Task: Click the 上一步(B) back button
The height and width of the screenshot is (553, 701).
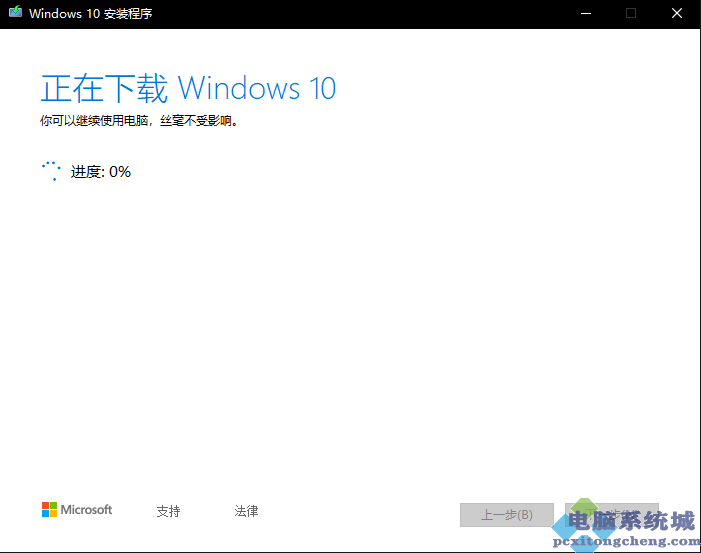Action: tap(507, 515)
